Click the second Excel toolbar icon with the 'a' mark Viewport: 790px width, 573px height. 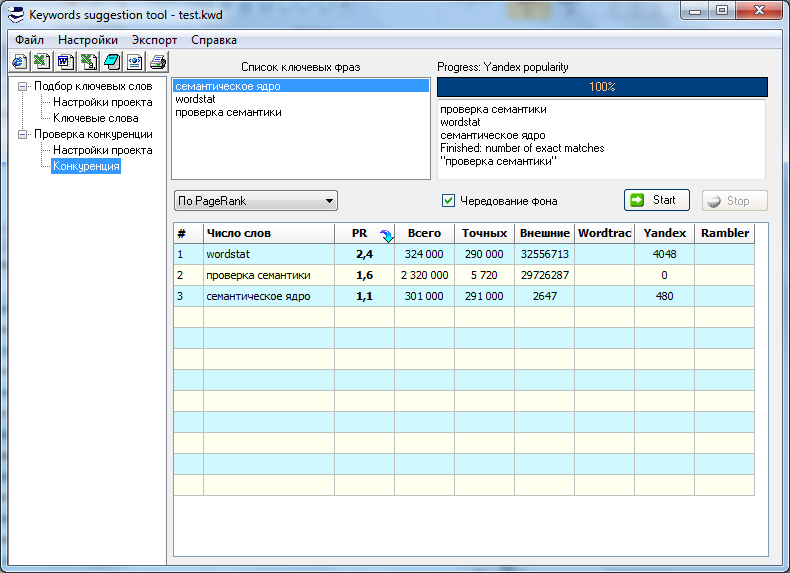pyautogui.click(x=88, y=62)
